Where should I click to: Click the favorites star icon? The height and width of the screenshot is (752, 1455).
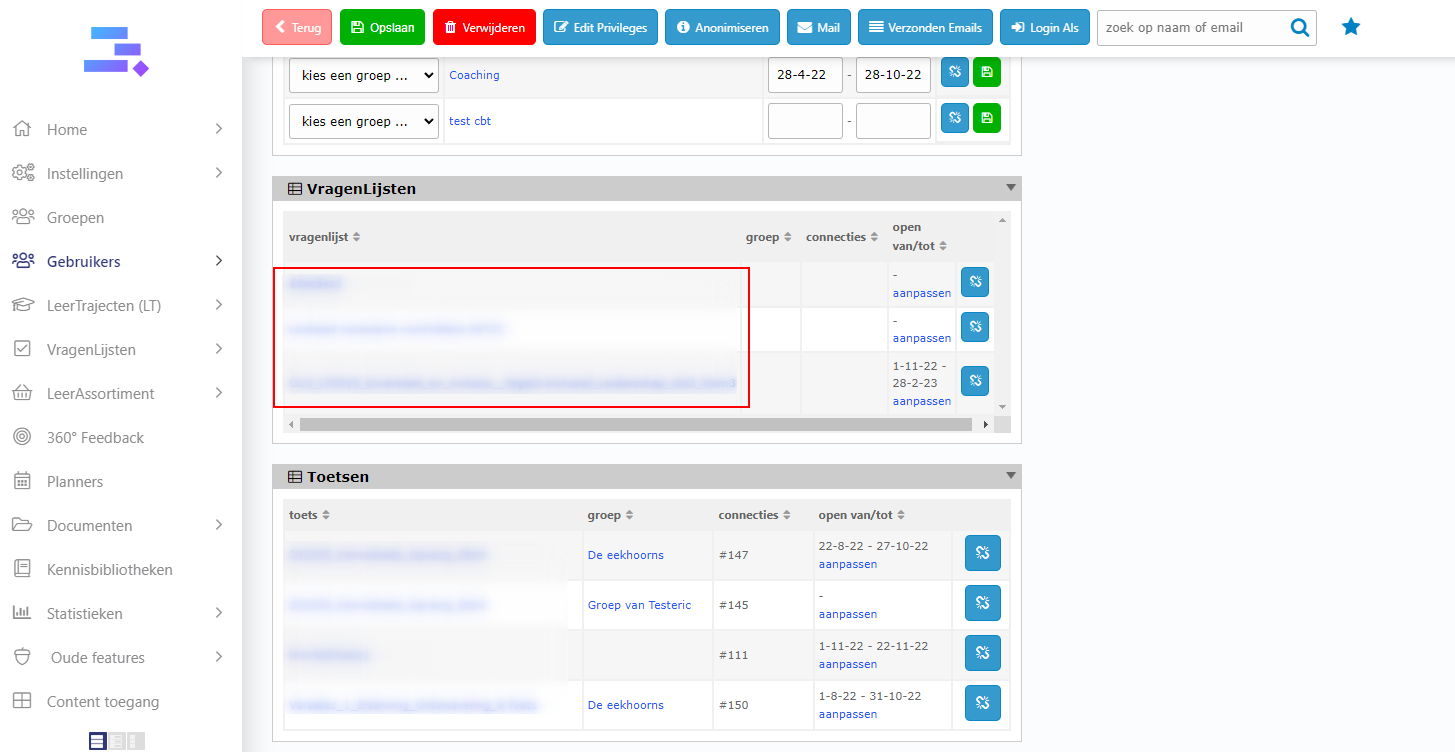(1351, 28)
